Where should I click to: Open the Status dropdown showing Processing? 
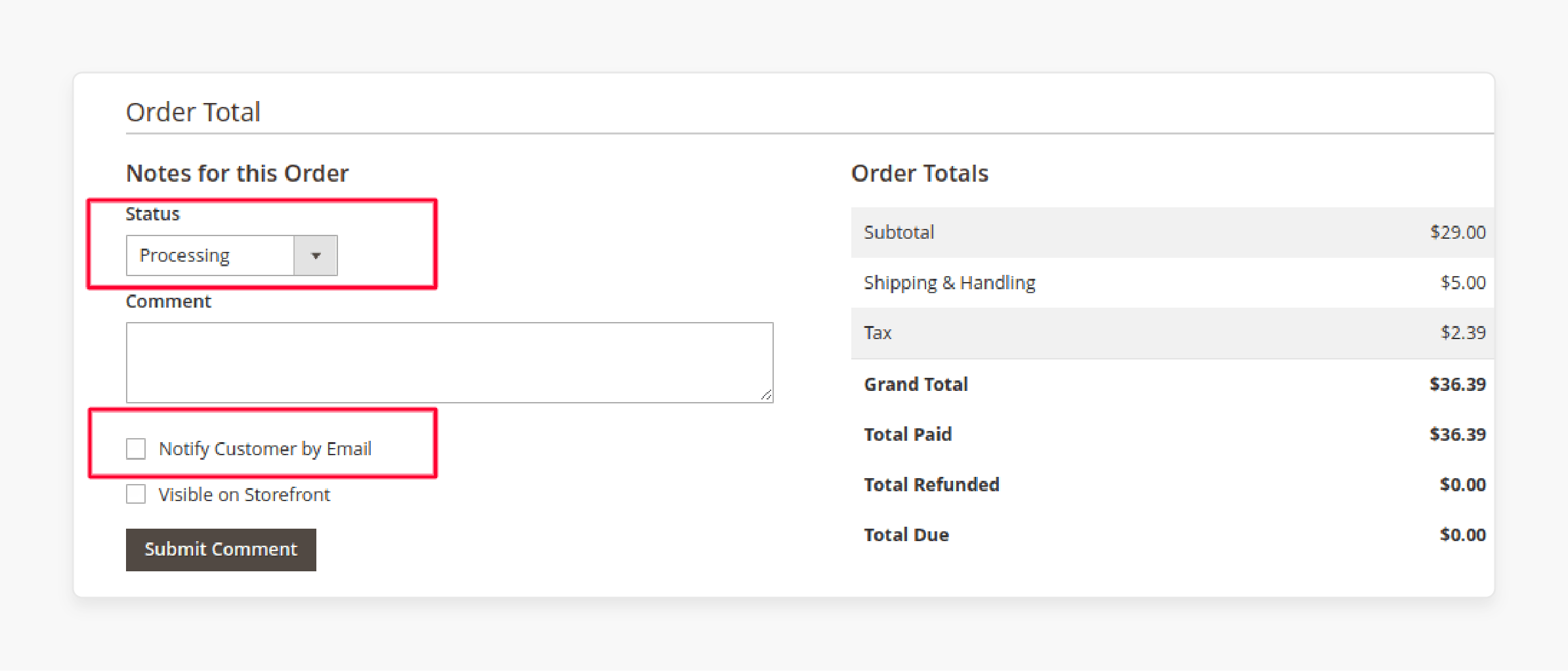click(232, 255)
